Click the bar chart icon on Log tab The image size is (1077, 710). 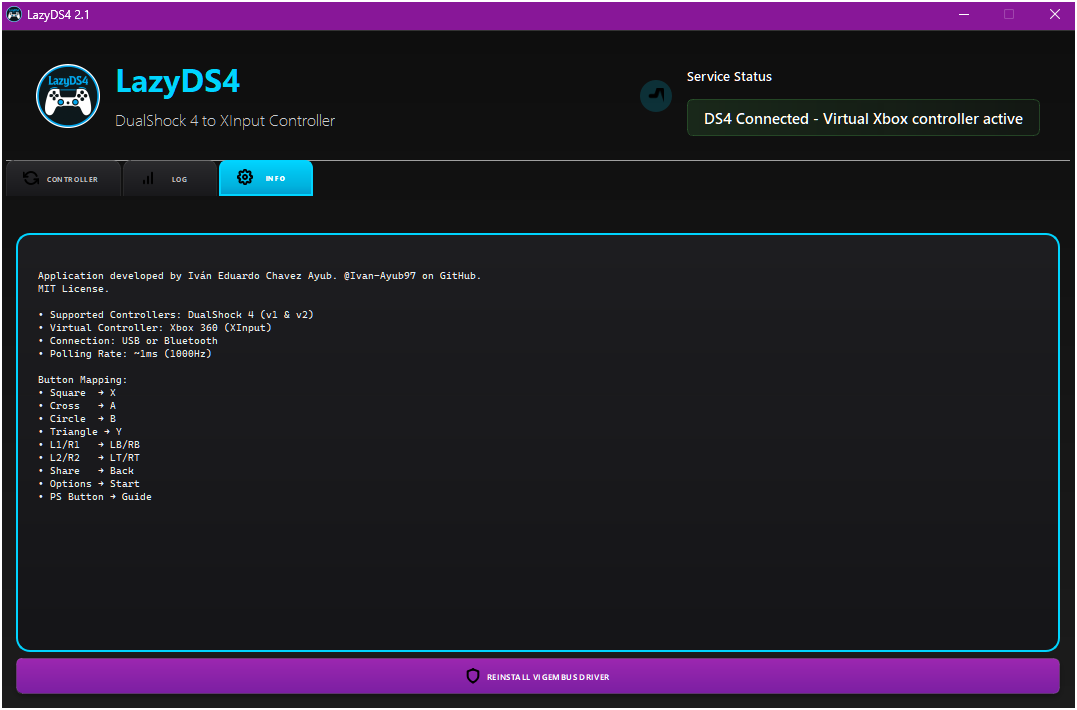(x=148, y=179)
